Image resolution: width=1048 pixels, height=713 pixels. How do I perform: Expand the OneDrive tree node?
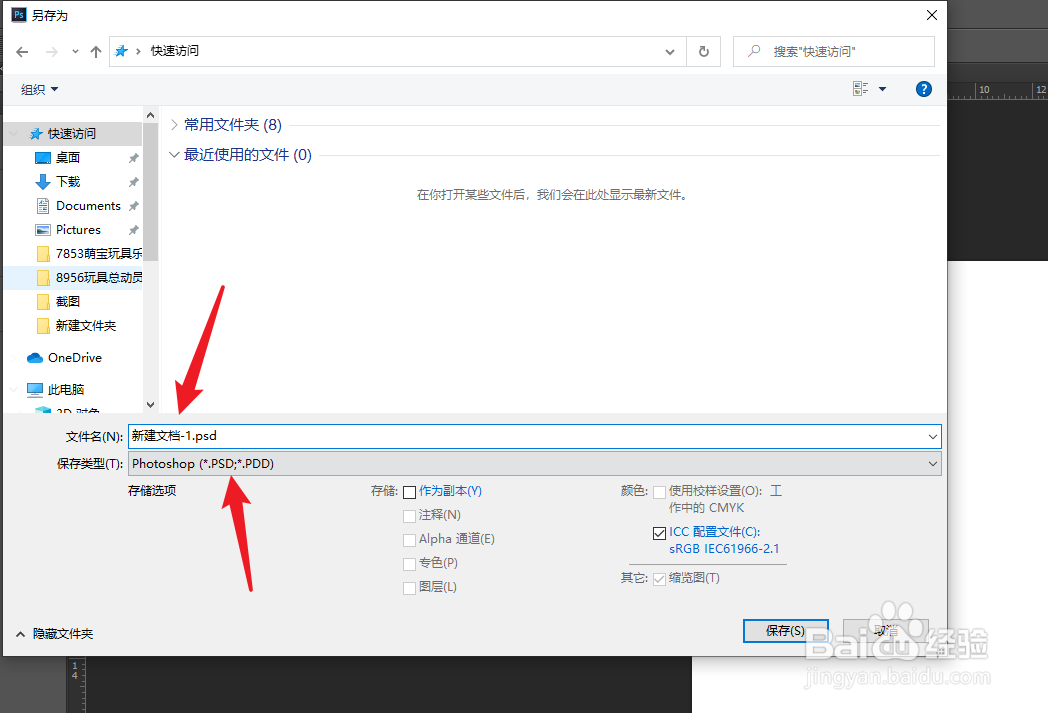14,358
